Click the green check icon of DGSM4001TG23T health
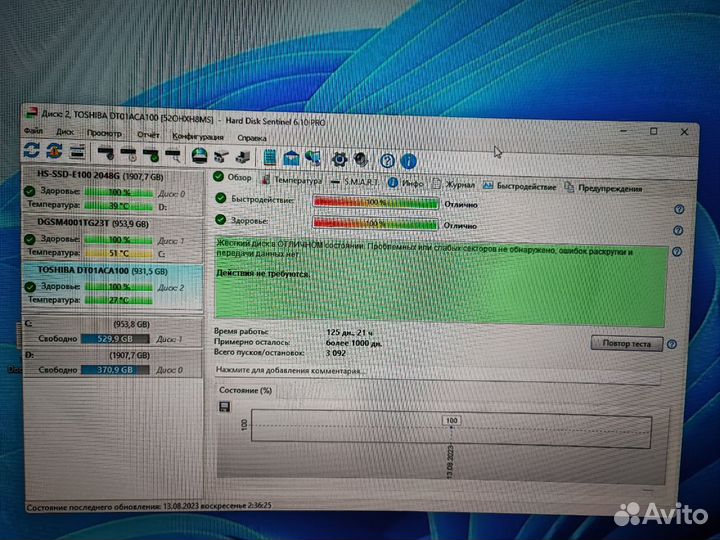Viewport: 720px width, 540px height. click(30, 239)
